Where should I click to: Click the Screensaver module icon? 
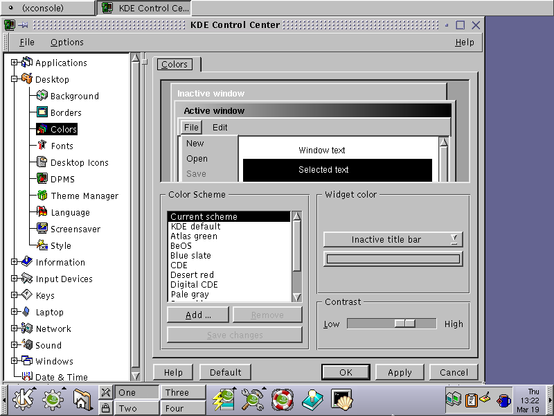(x=42, y=228)
